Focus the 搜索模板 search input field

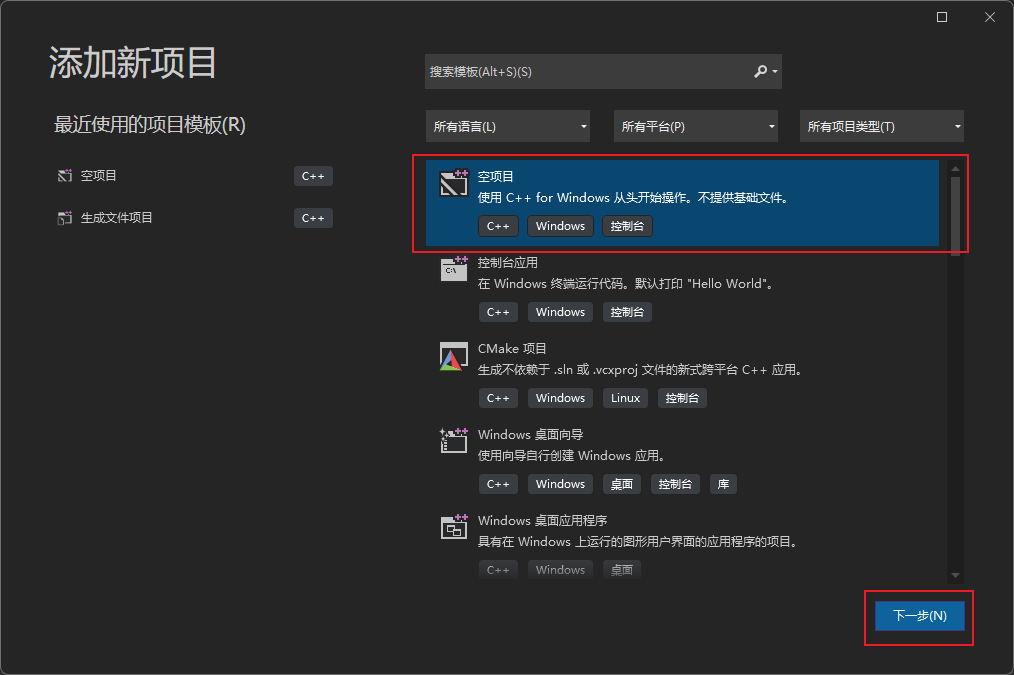point(585,72)
